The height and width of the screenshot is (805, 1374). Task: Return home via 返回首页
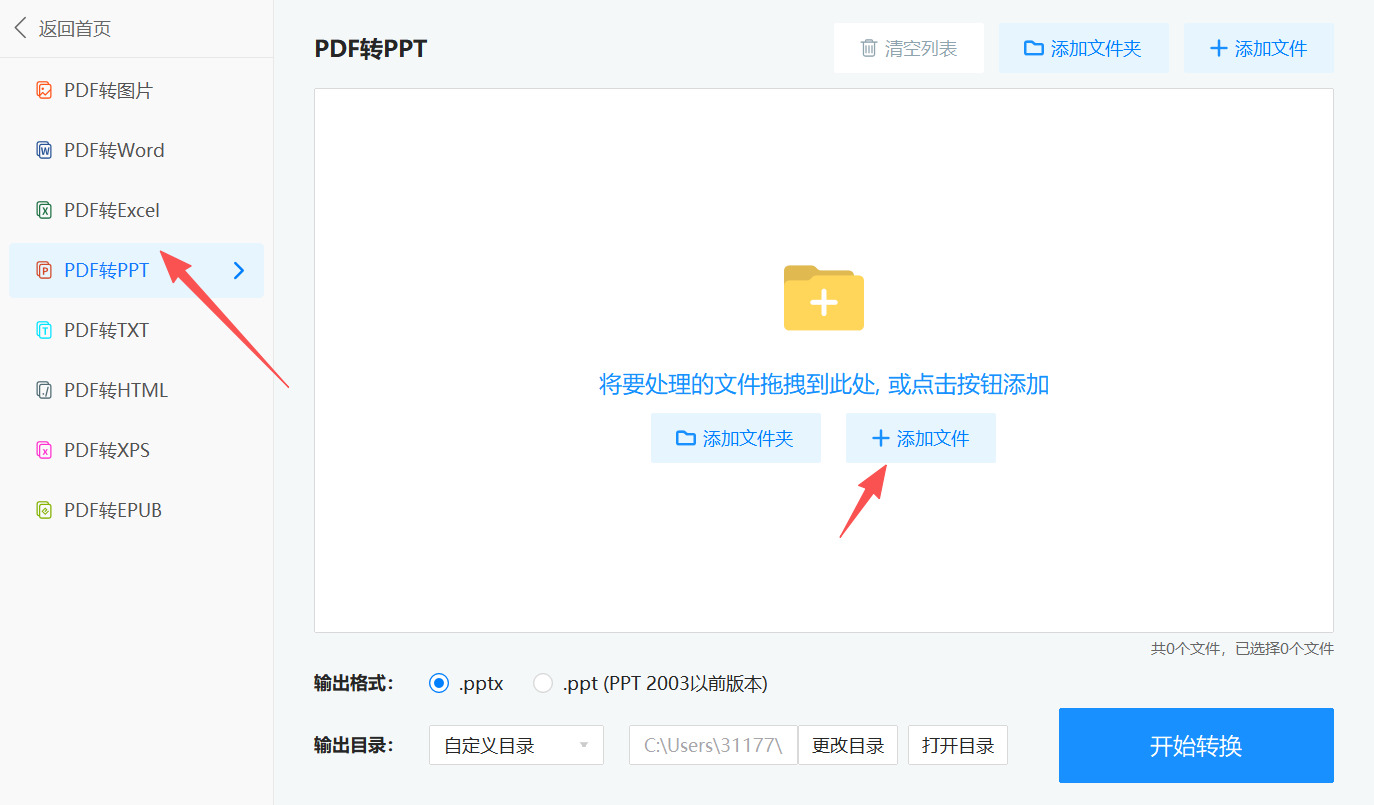[75, 28]
